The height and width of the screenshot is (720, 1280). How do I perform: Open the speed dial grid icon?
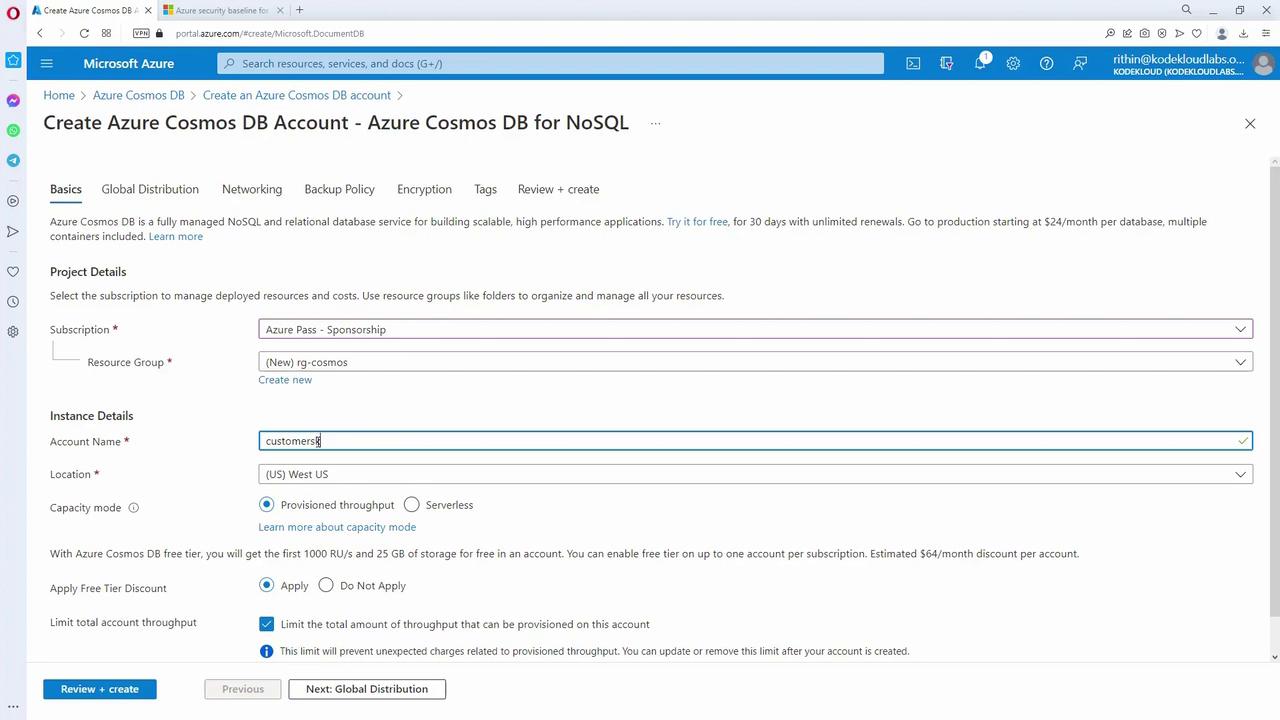pyautogui.click(x=106, y=33)
